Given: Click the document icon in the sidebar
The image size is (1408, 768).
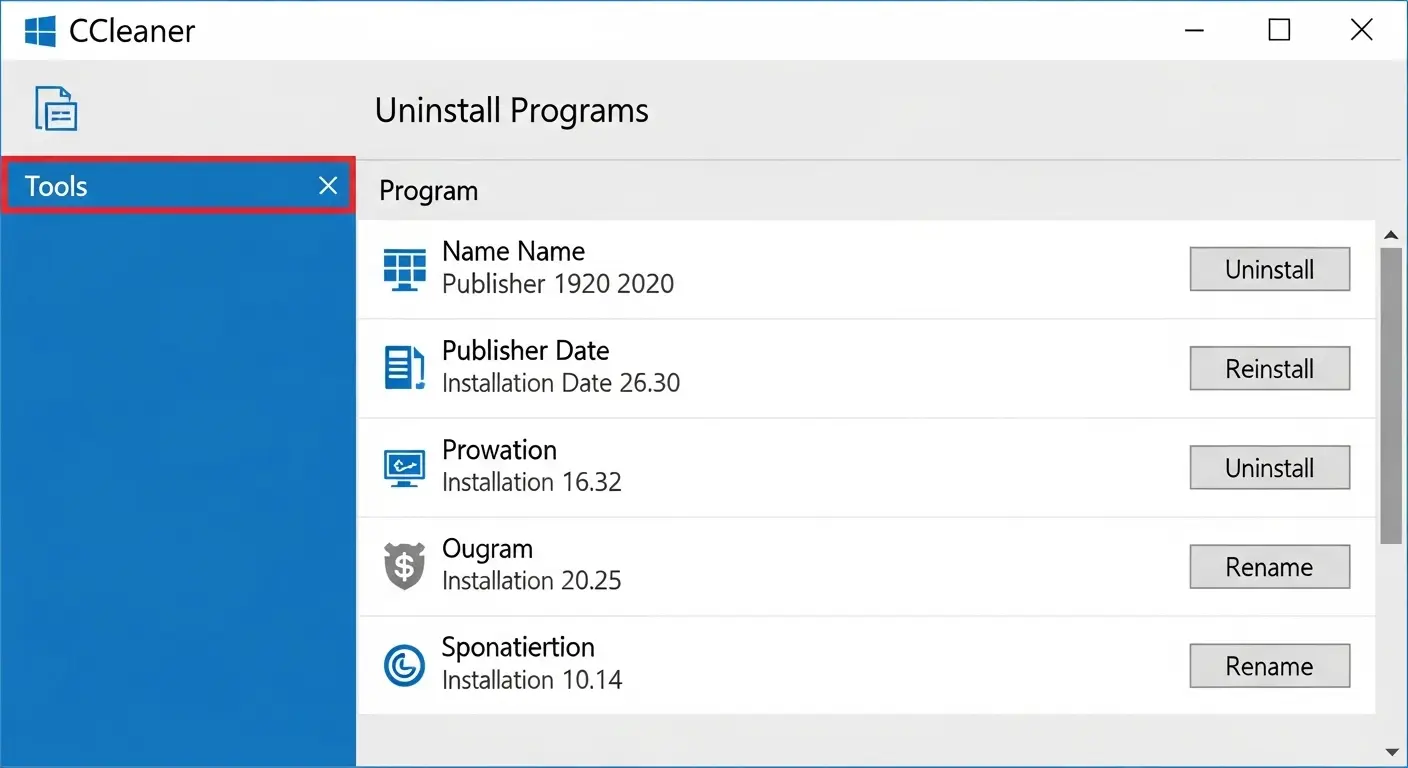Looking at the screenshot, I should tap(56, 108).
